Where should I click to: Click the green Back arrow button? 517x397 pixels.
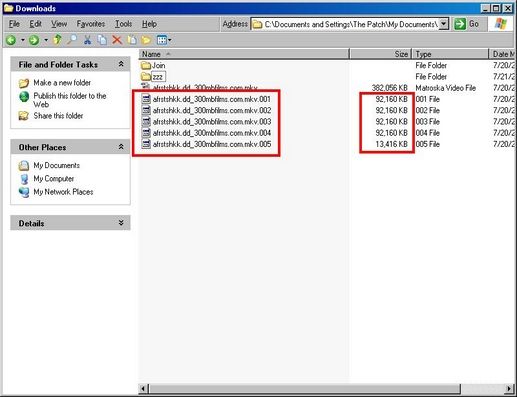pos(11,40)
